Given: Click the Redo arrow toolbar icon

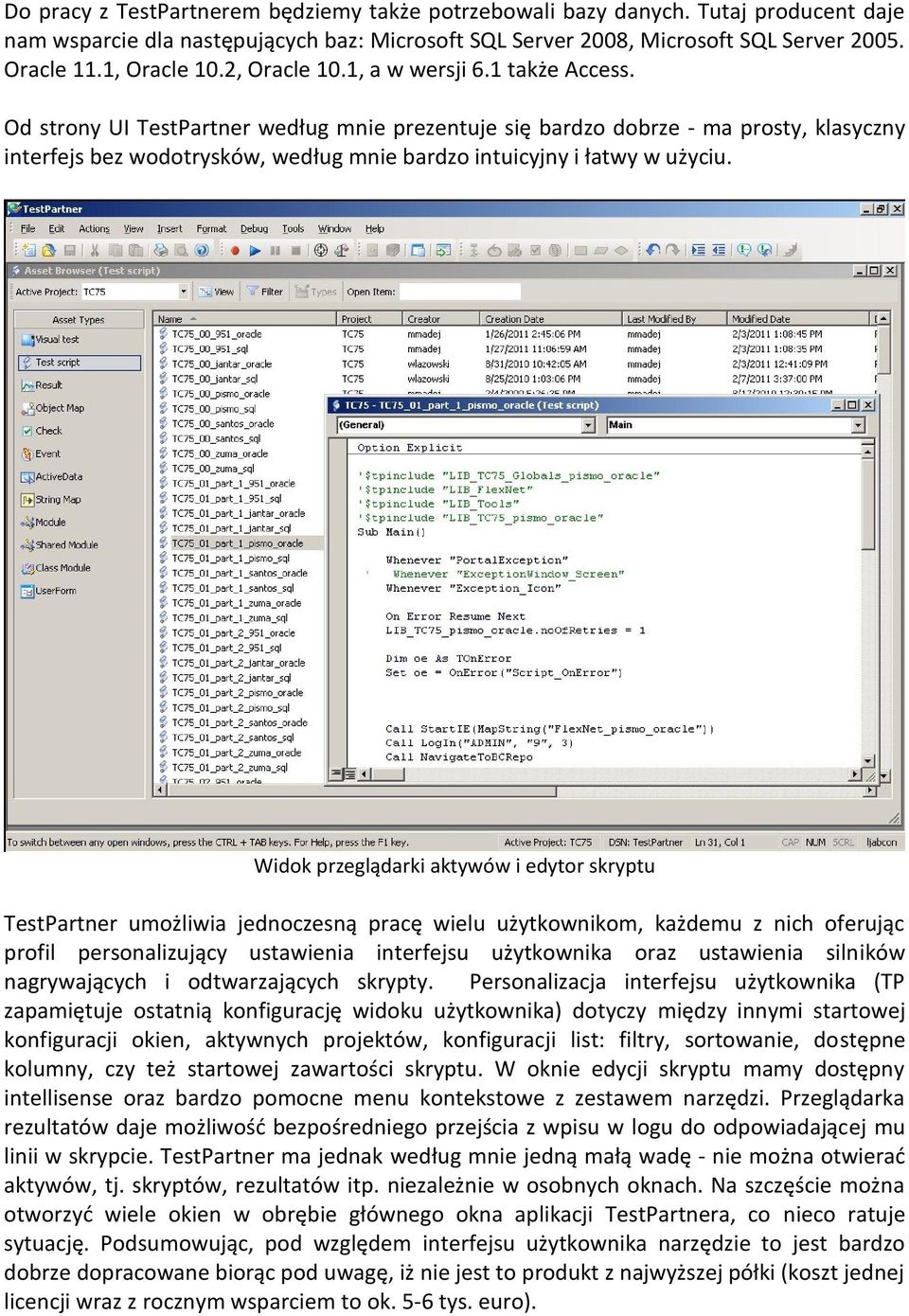Looking at the screenshot, I should coord(672,250).
